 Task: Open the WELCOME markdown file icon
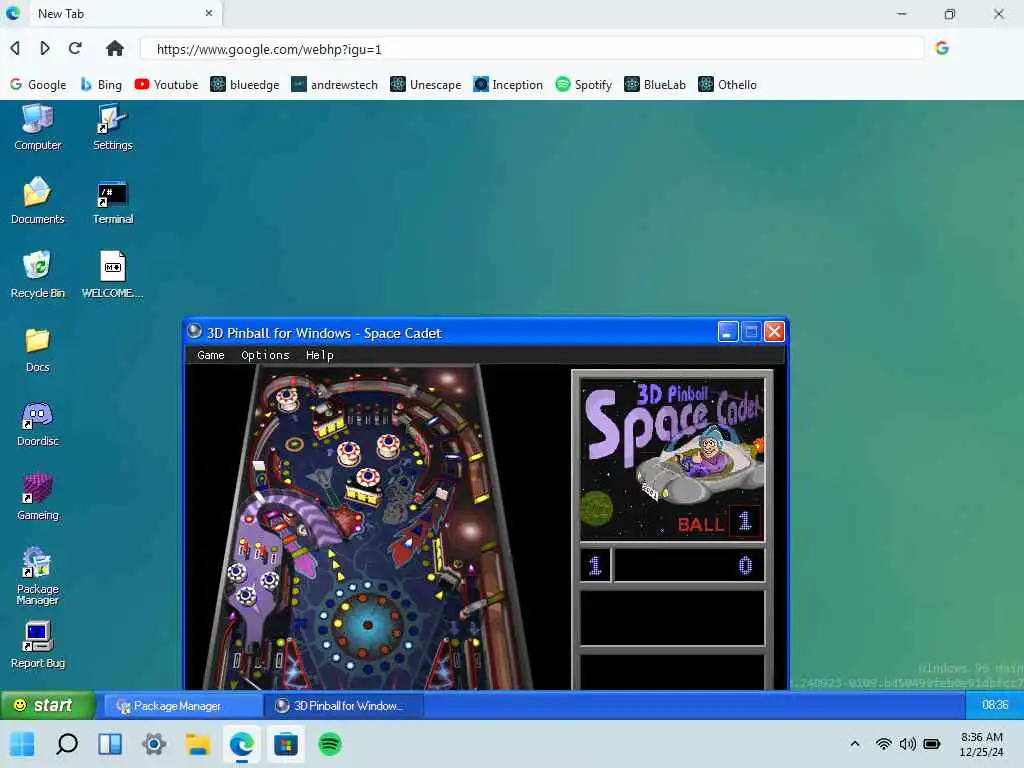[112, 275]
